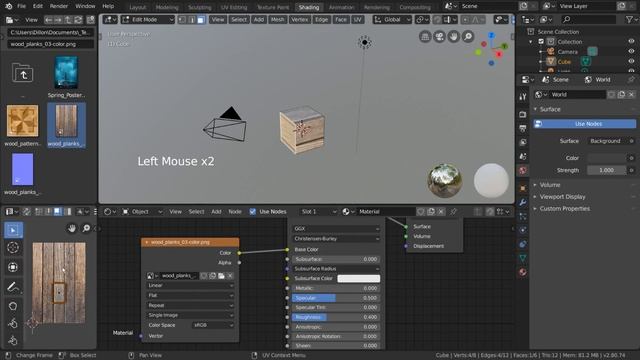Open the File menu
Screen dimensions: 640x360
pyautogui.click(x=21, y=6)
